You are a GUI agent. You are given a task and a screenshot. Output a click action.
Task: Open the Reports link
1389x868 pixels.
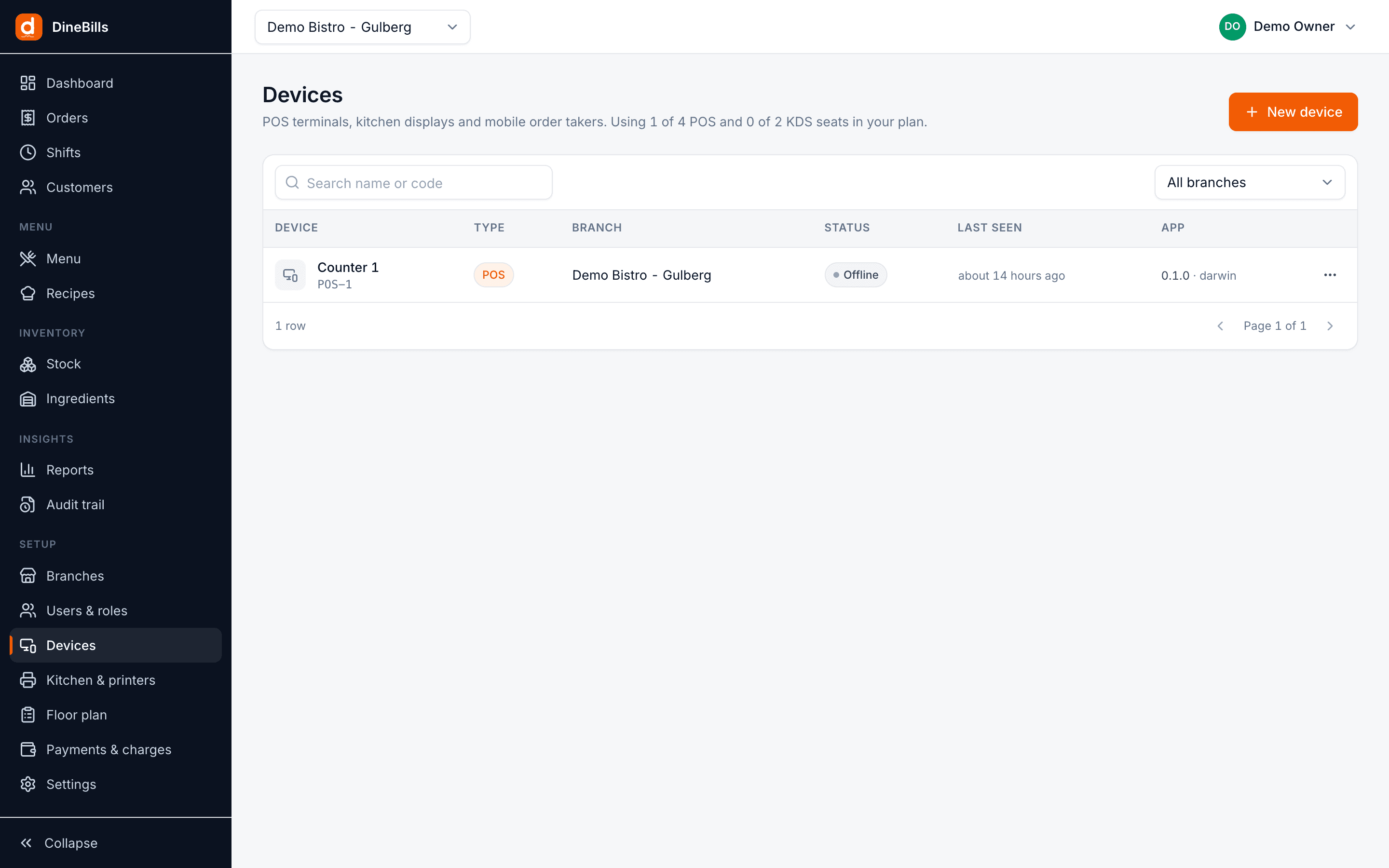(116, 470)
